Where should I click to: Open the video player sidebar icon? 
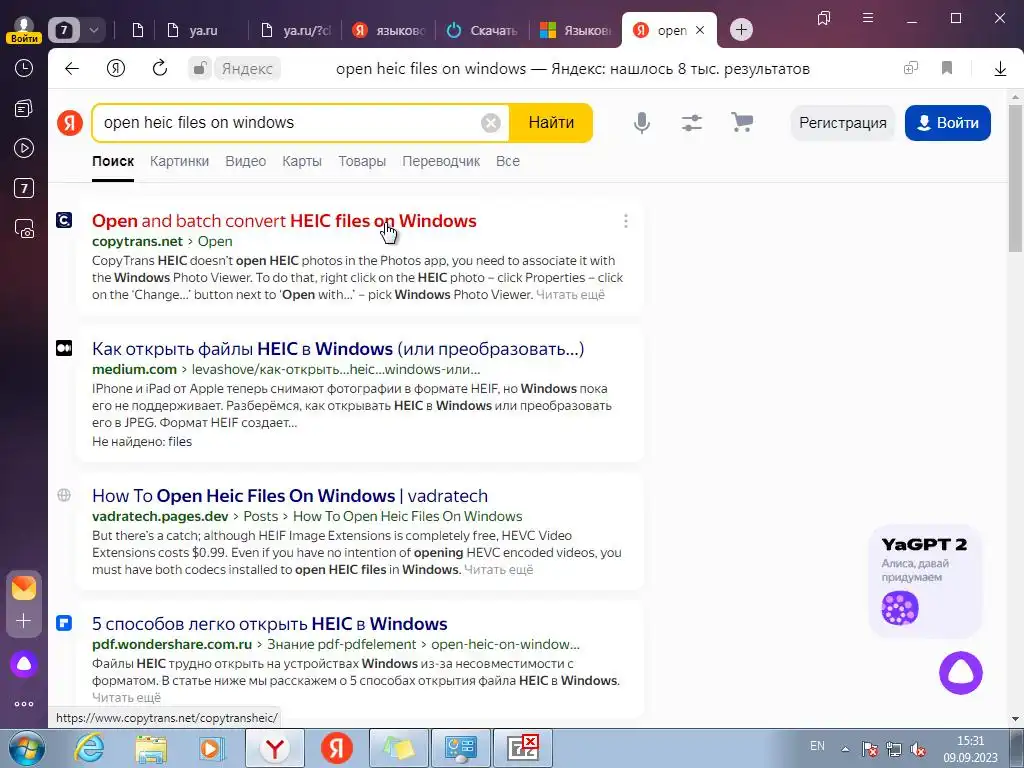[x=24, y=148]
